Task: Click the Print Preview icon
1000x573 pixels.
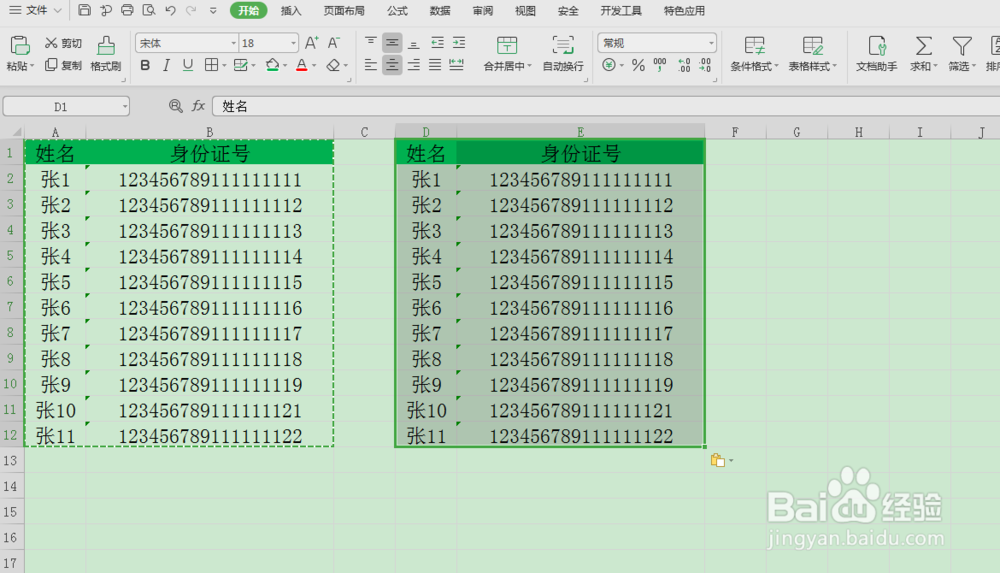Action: click(149, 10)
